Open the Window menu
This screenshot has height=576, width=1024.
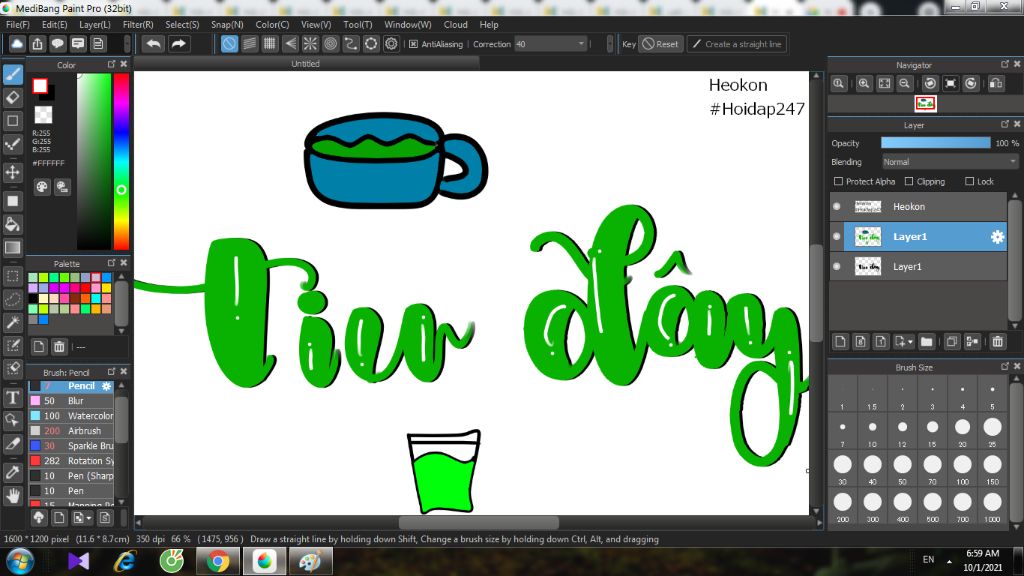tap(408, 24)
